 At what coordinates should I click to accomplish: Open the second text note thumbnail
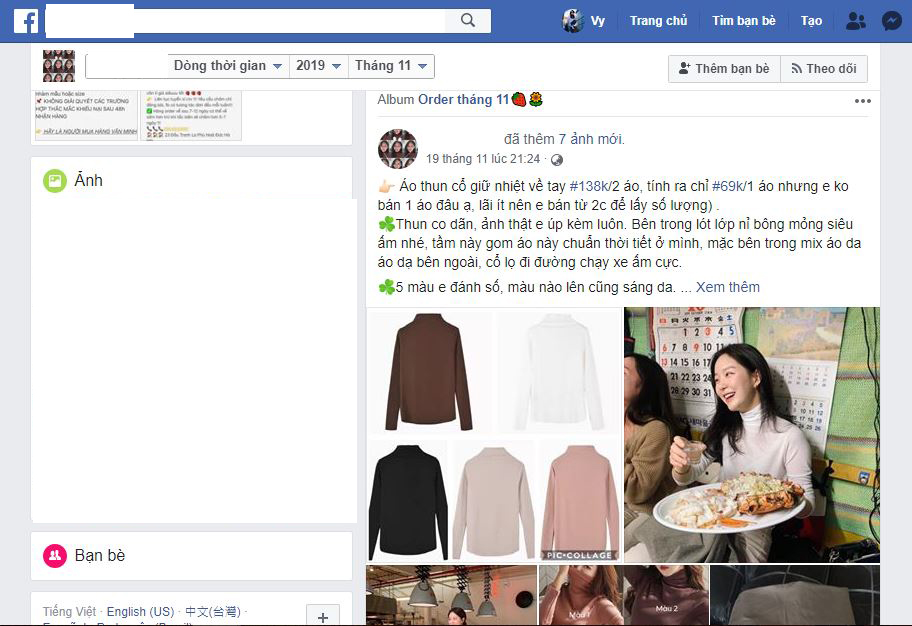pos(191,115)
